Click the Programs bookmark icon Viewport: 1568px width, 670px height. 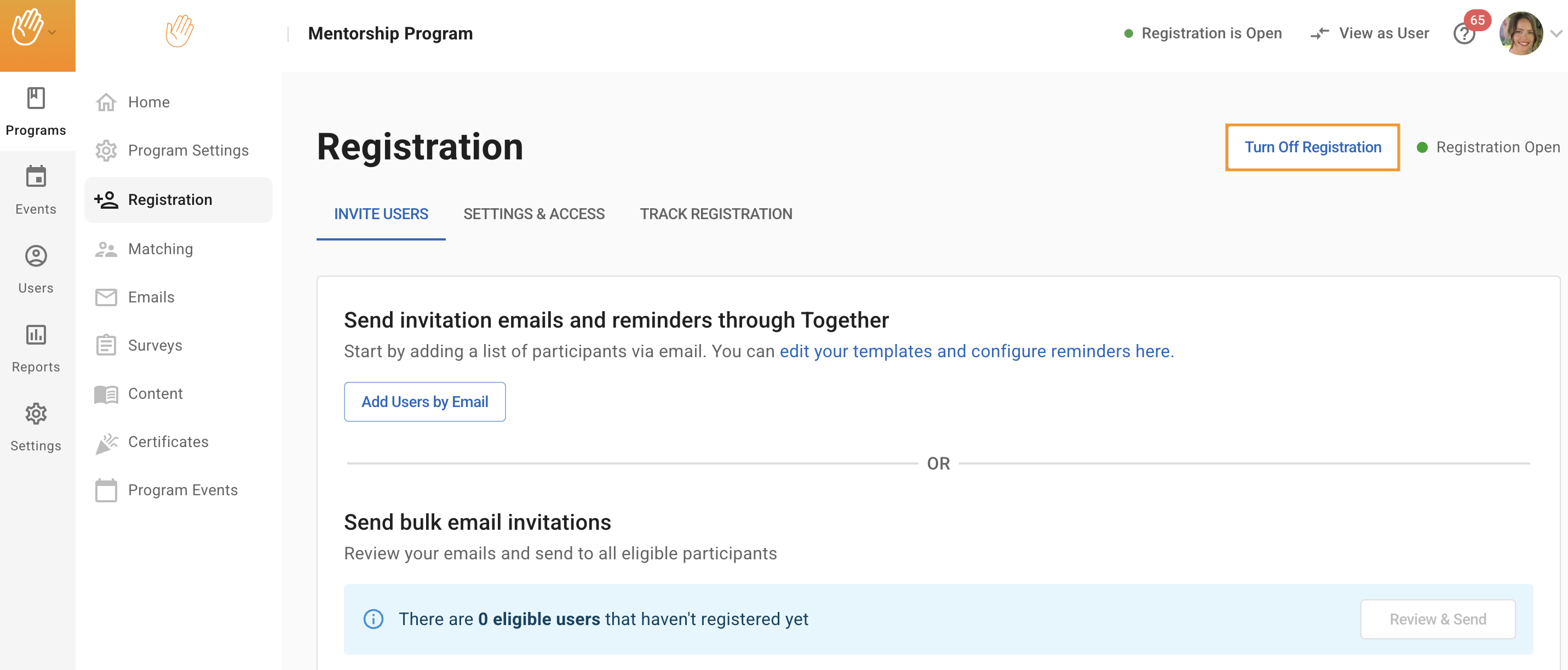pos(36,98)
